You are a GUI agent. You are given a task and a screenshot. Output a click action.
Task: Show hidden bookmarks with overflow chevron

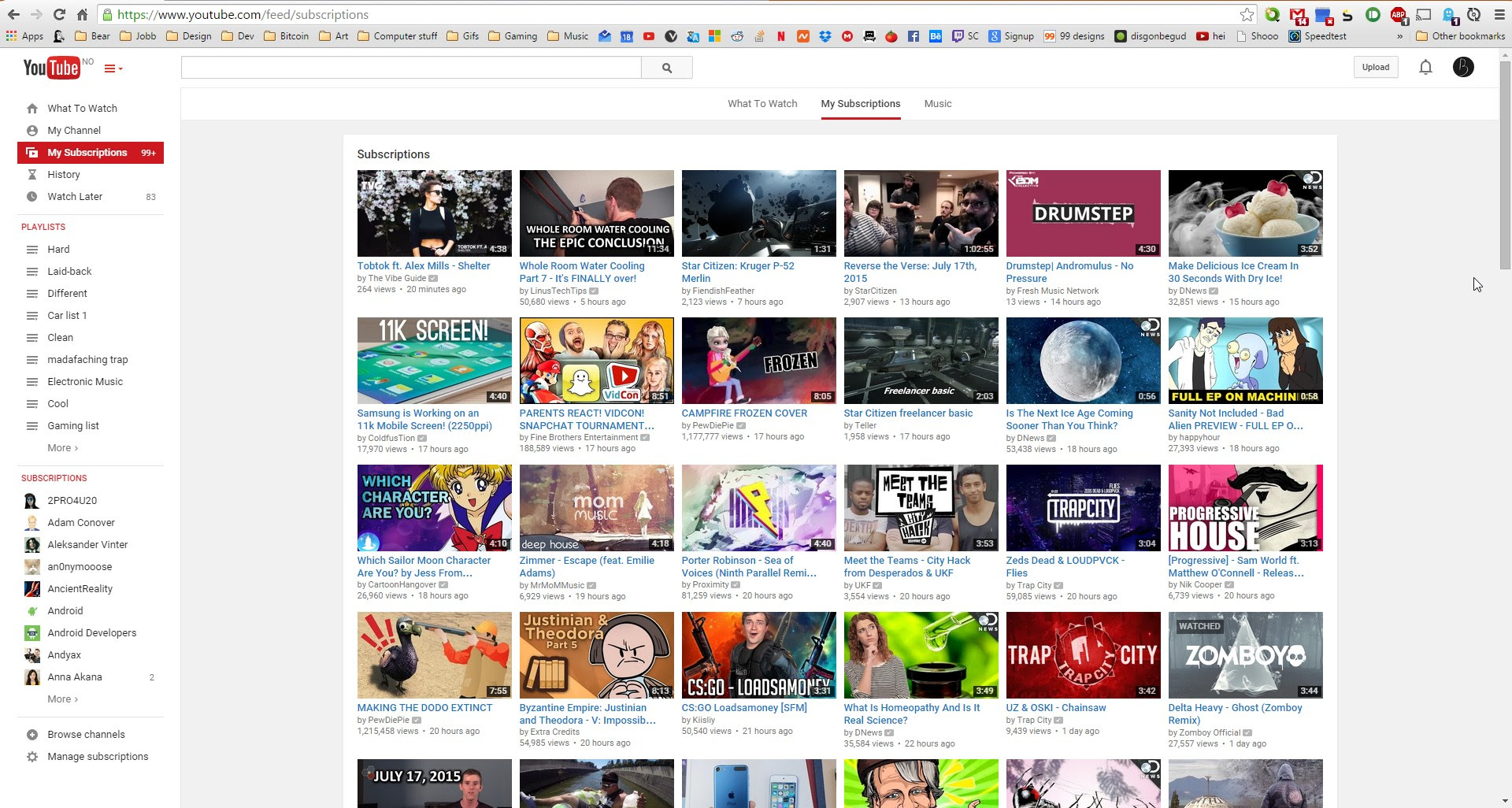pos(1399,36)
